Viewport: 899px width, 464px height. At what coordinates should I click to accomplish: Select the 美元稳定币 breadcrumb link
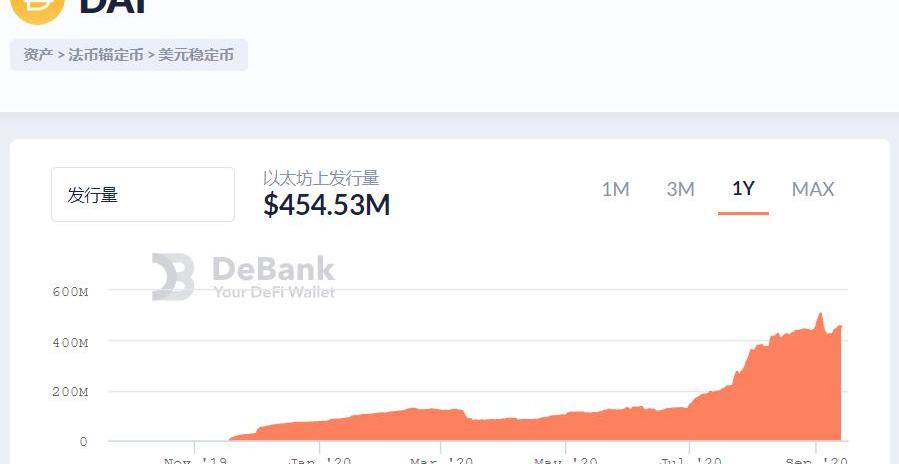pos(196,55)
